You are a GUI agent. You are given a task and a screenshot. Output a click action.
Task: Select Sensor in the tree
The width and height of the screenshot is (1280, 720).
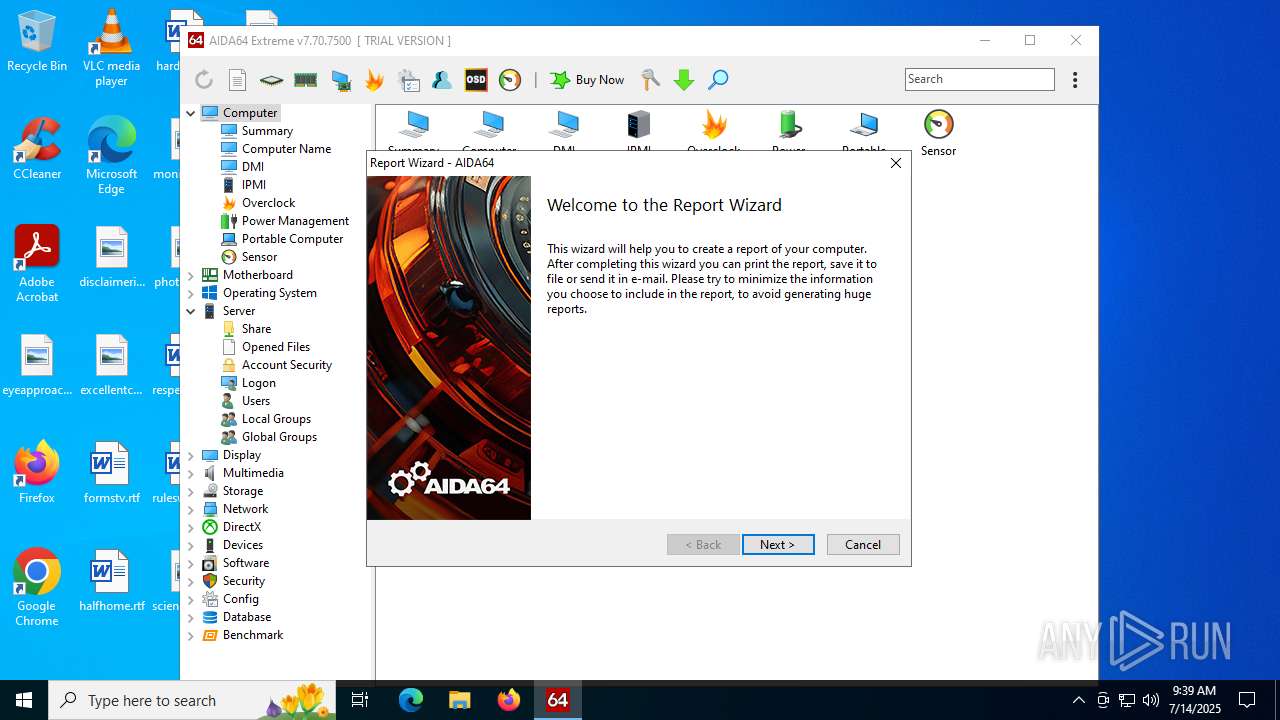[259, 257]
